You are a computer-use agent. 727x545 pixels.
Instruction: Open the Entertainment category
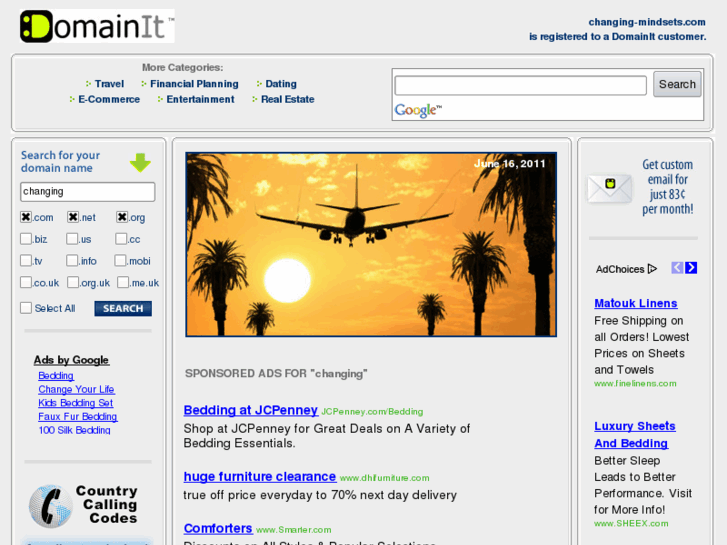click(x=200, y=99)
